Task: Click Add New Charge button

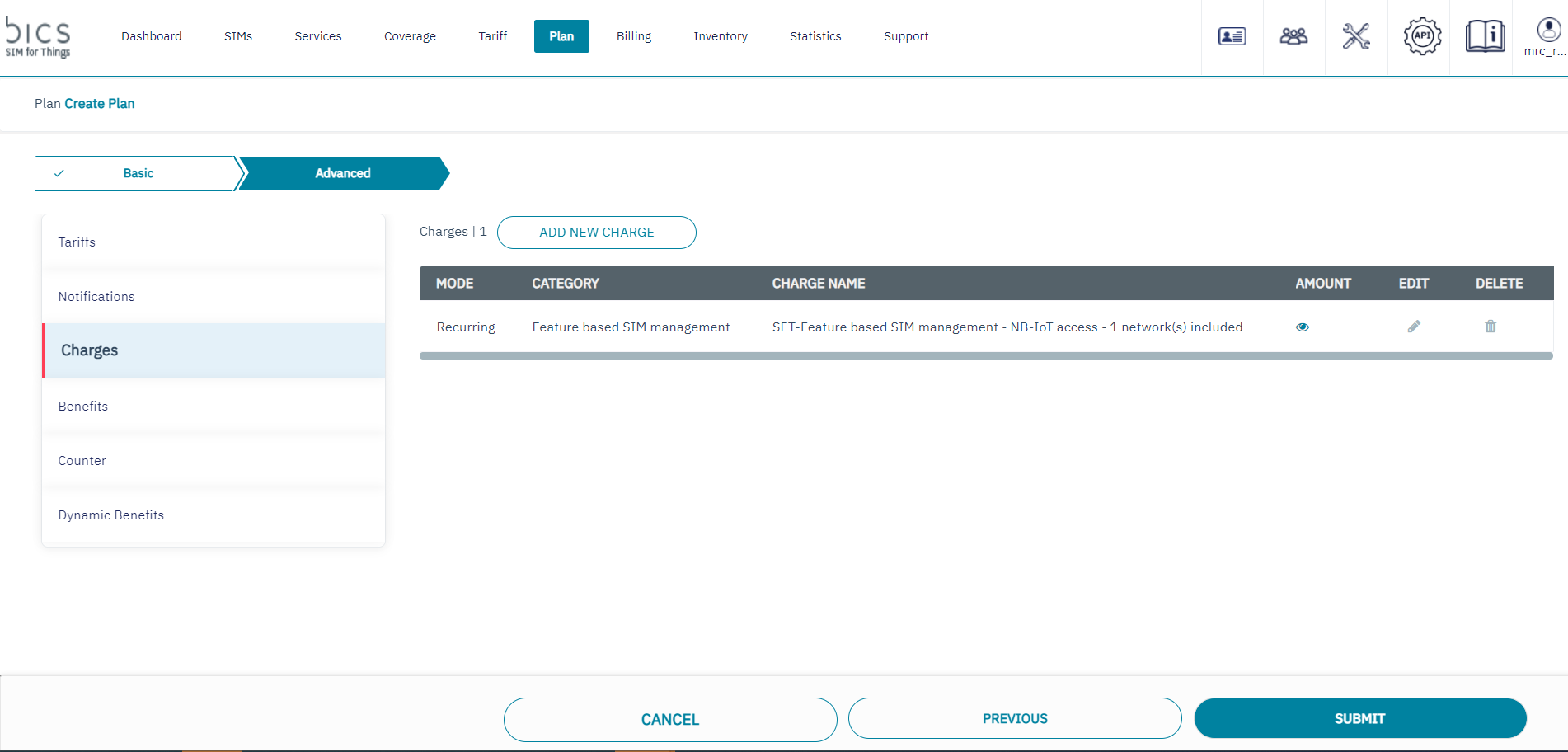Action: pyautogui.click(x=596, y=233)
